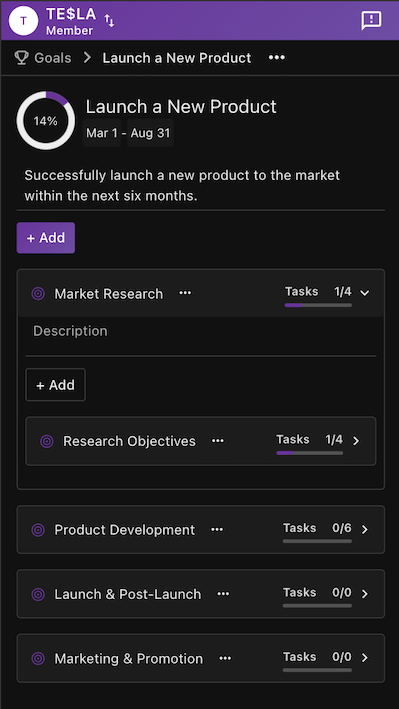Click the 14% progress ring
This screenshot has width=399, height=709.
(x=46, y=121)
